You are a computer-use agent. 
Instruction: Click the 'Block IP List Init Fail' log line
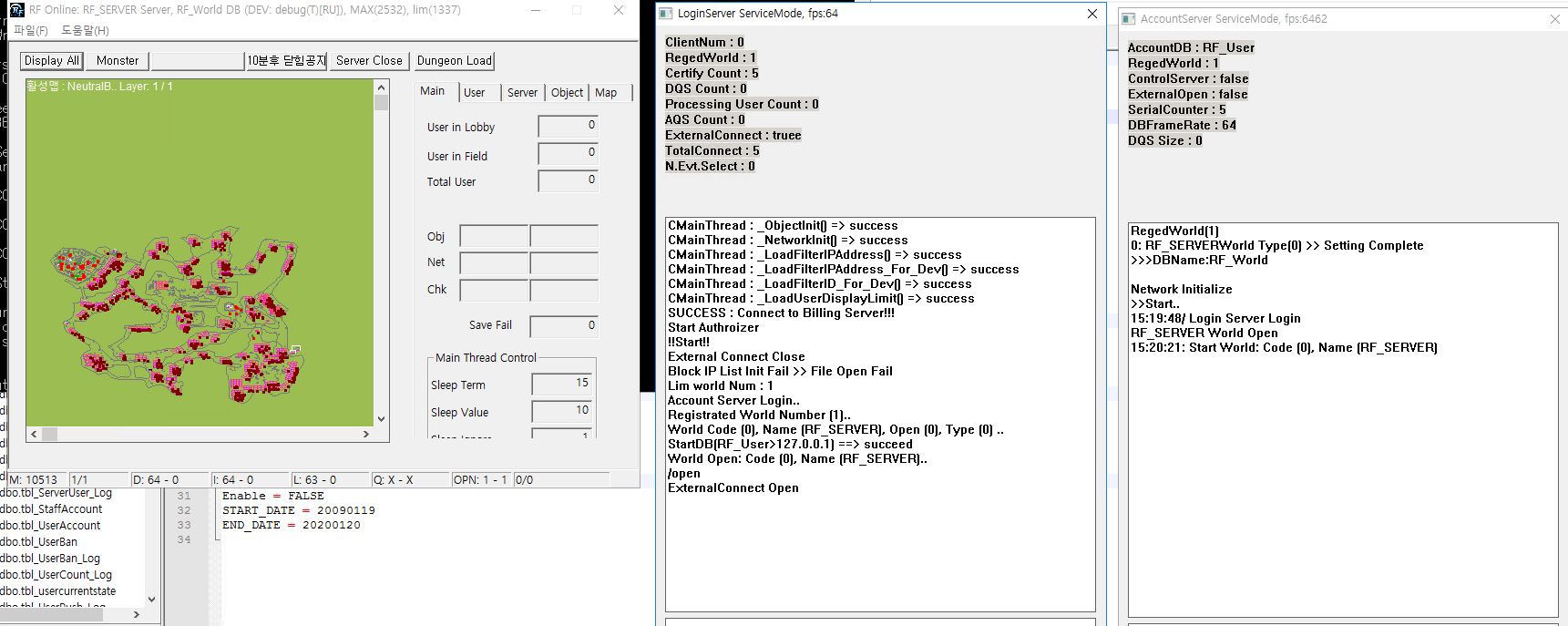(x=780, y=371)
